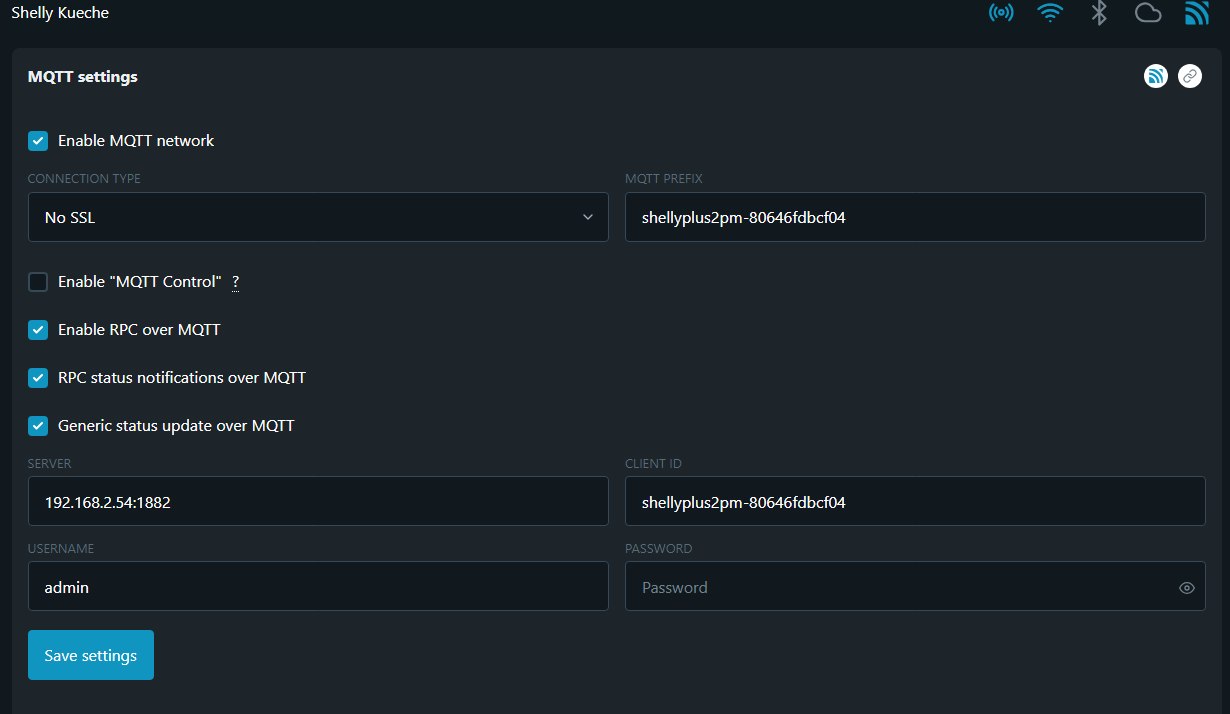Image resolution: width=1230 pixels, height=714 pixels.
Task: Click the Bluetooth status icon
Action: pyautogui.click(x=1099, y=13)
